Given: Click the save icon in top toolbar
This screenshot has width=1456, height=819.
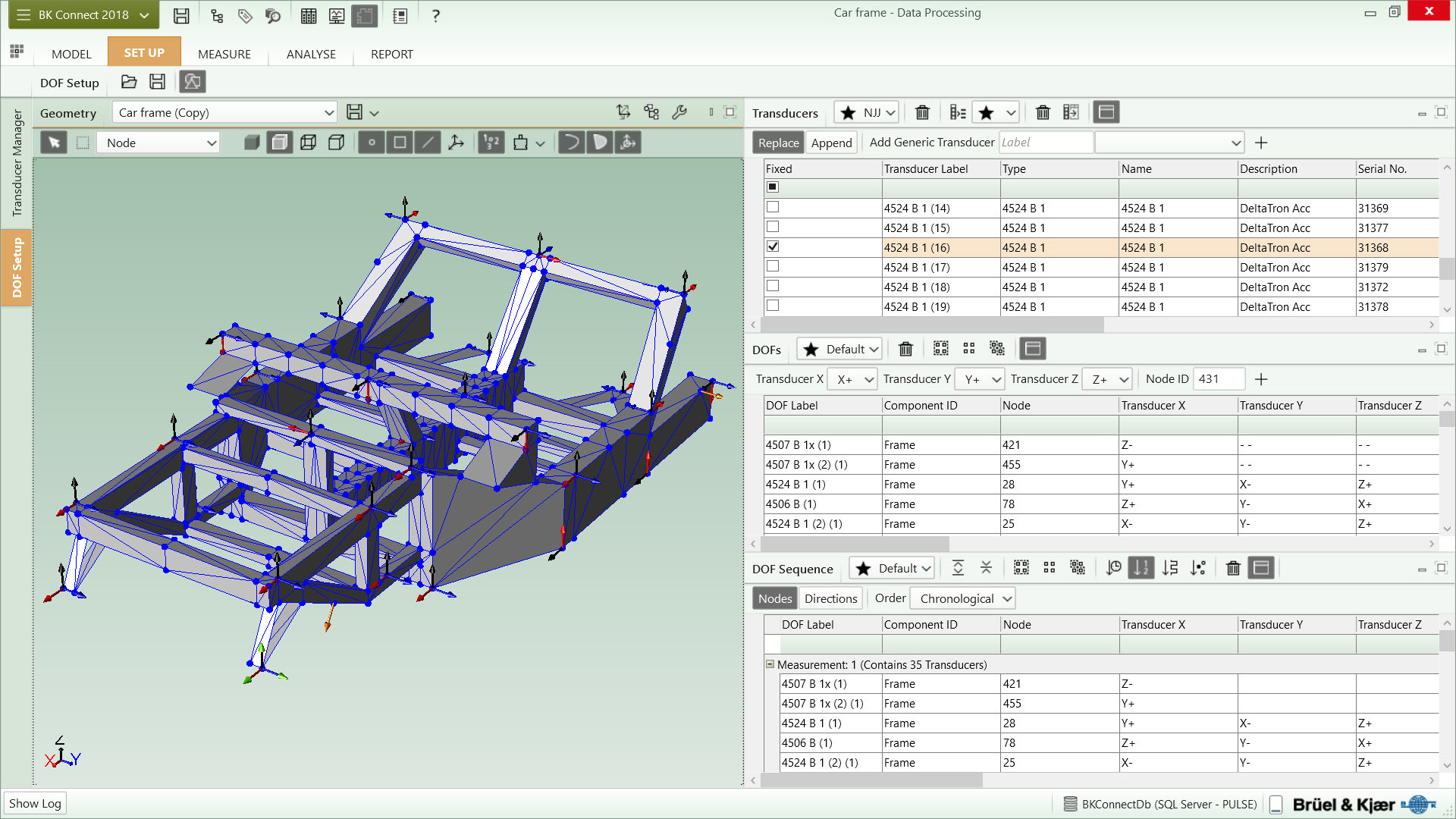Looking at the screenshot, I should coord(181,16).
